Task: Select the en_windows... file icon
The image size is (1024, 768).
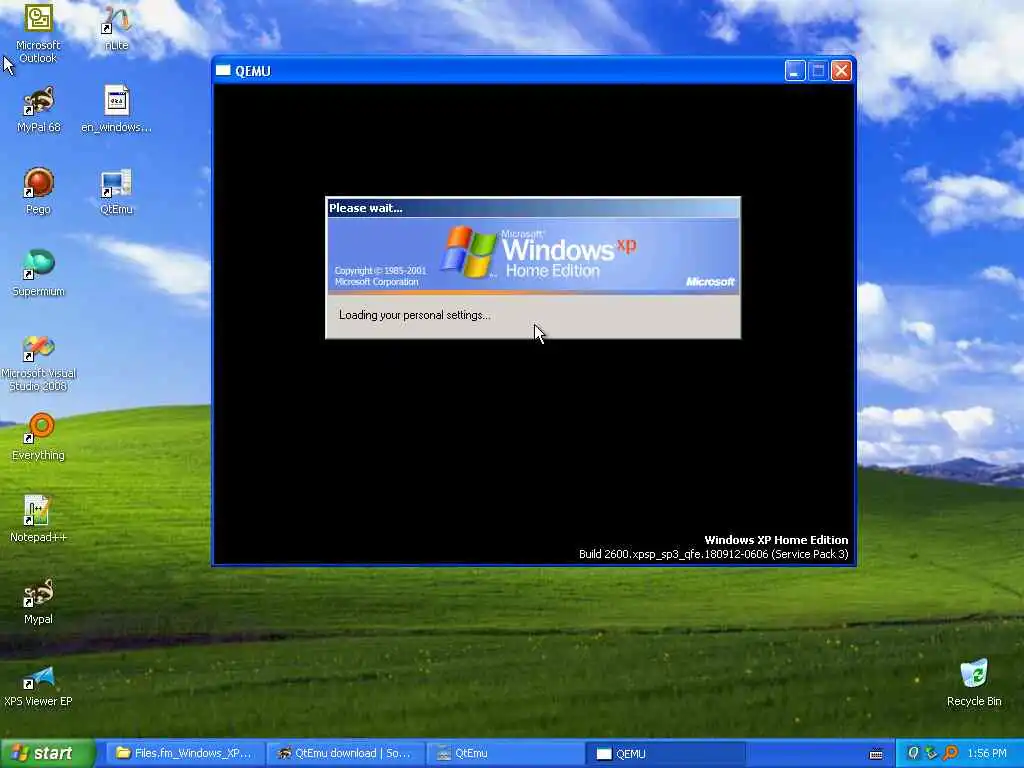Action: [116, 110]
